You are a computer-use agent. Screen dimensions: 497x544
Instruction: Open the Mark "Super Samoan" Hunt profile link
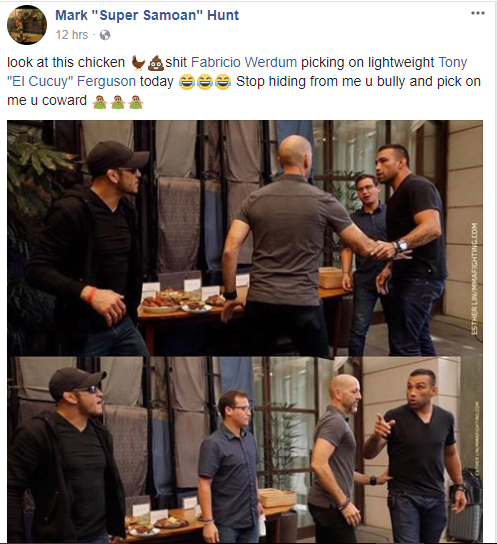(x=147, y=15)
